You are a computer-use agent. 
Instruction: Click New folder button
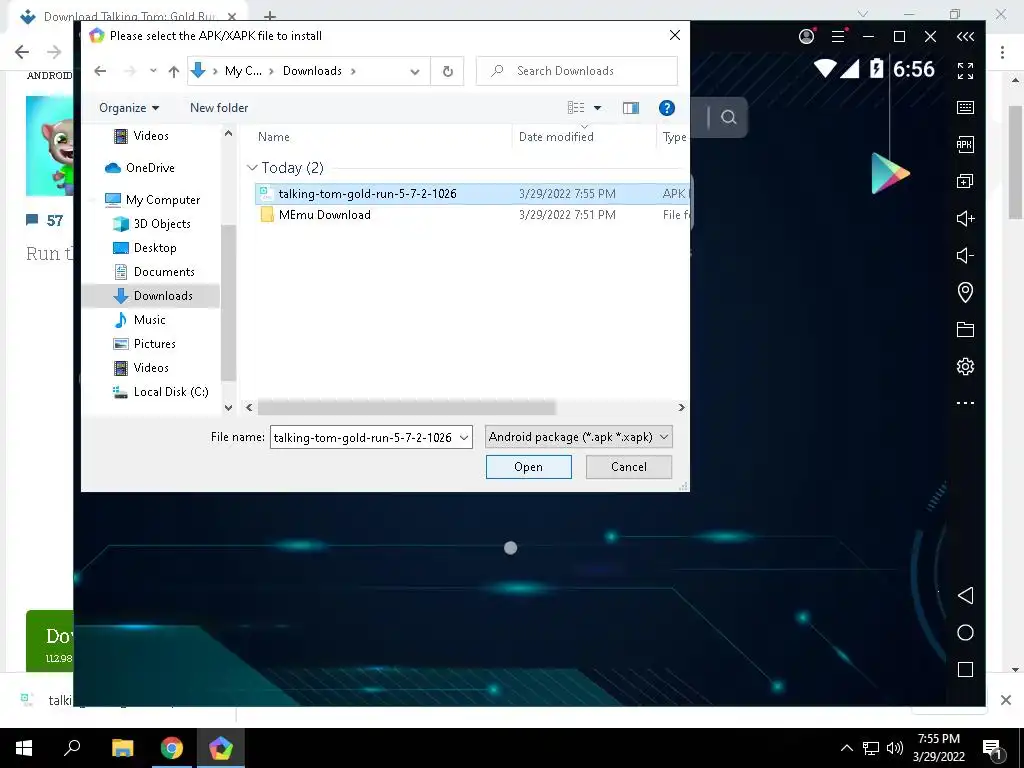pyautogui.click(x=219, y=108)
